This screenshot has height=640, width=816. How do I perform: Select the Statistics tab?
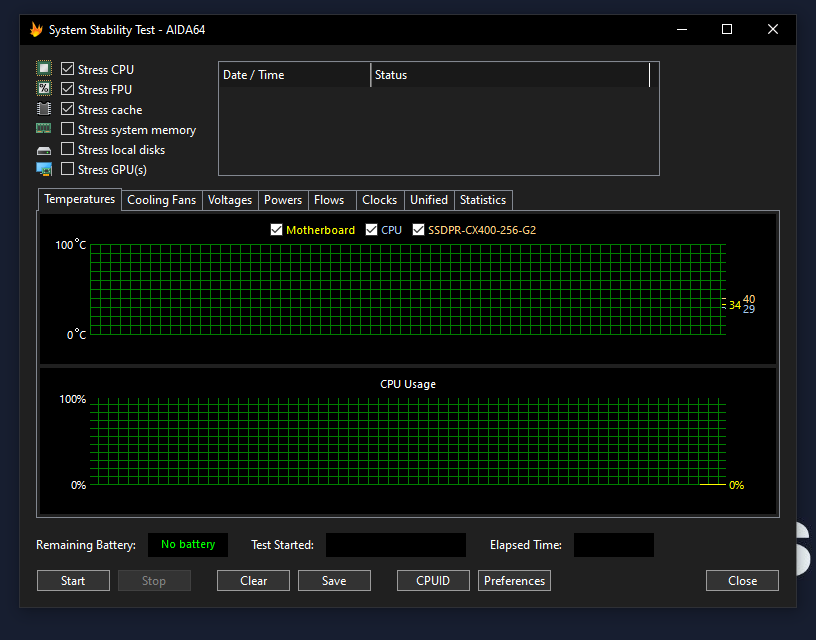(483, 200)
